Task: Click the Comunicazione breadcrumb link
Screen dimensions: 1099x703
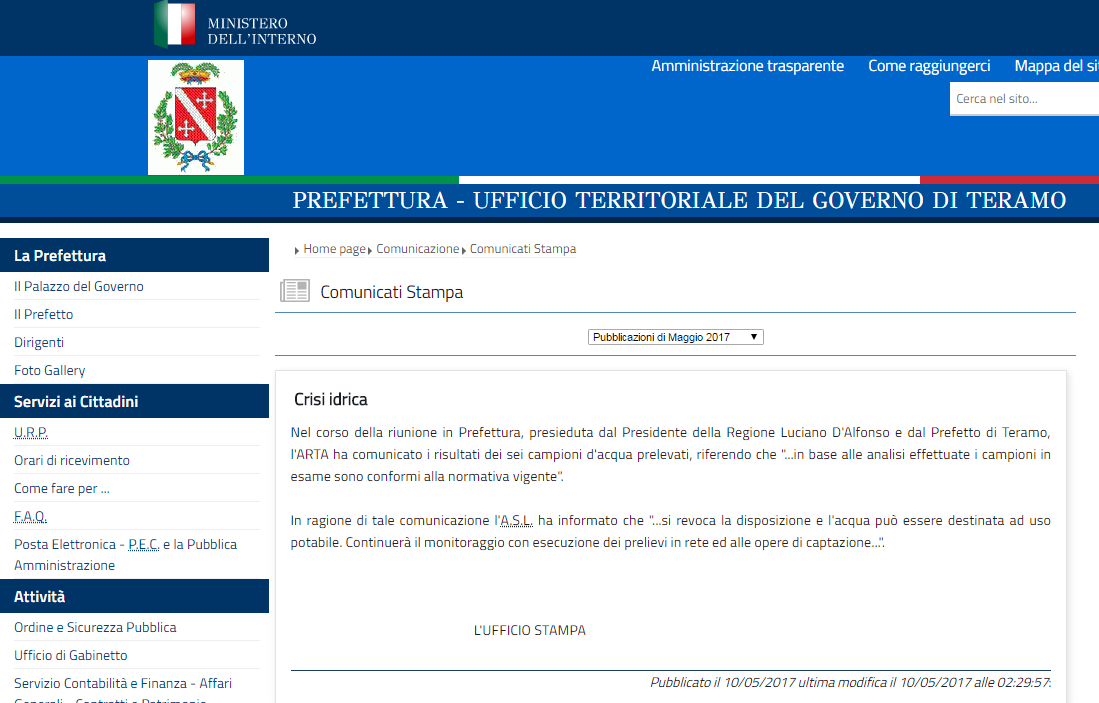Action: pos(417,249)
